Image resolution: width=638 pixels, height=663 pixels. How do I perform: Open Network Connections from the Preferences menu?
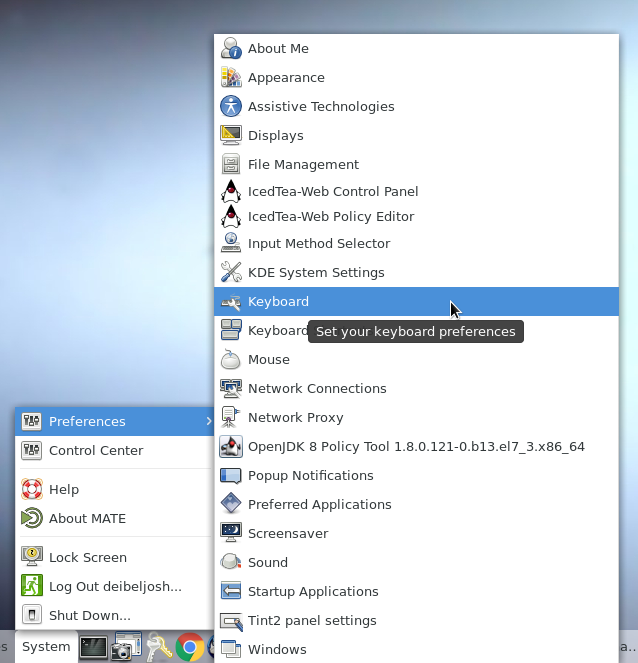316,388
